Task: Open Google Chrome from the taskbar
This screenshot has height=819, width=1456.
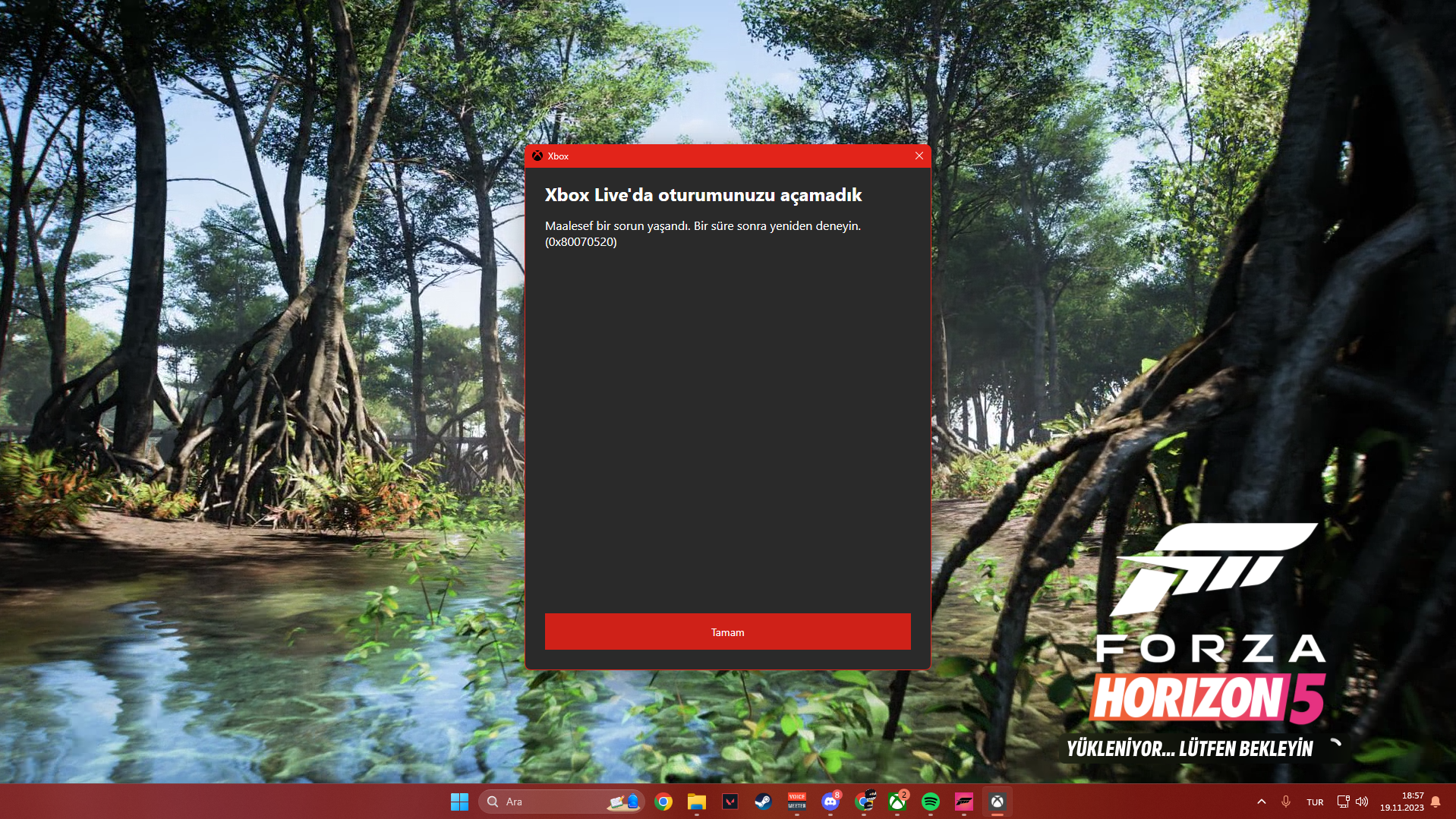Action: [x=663, y=802]
